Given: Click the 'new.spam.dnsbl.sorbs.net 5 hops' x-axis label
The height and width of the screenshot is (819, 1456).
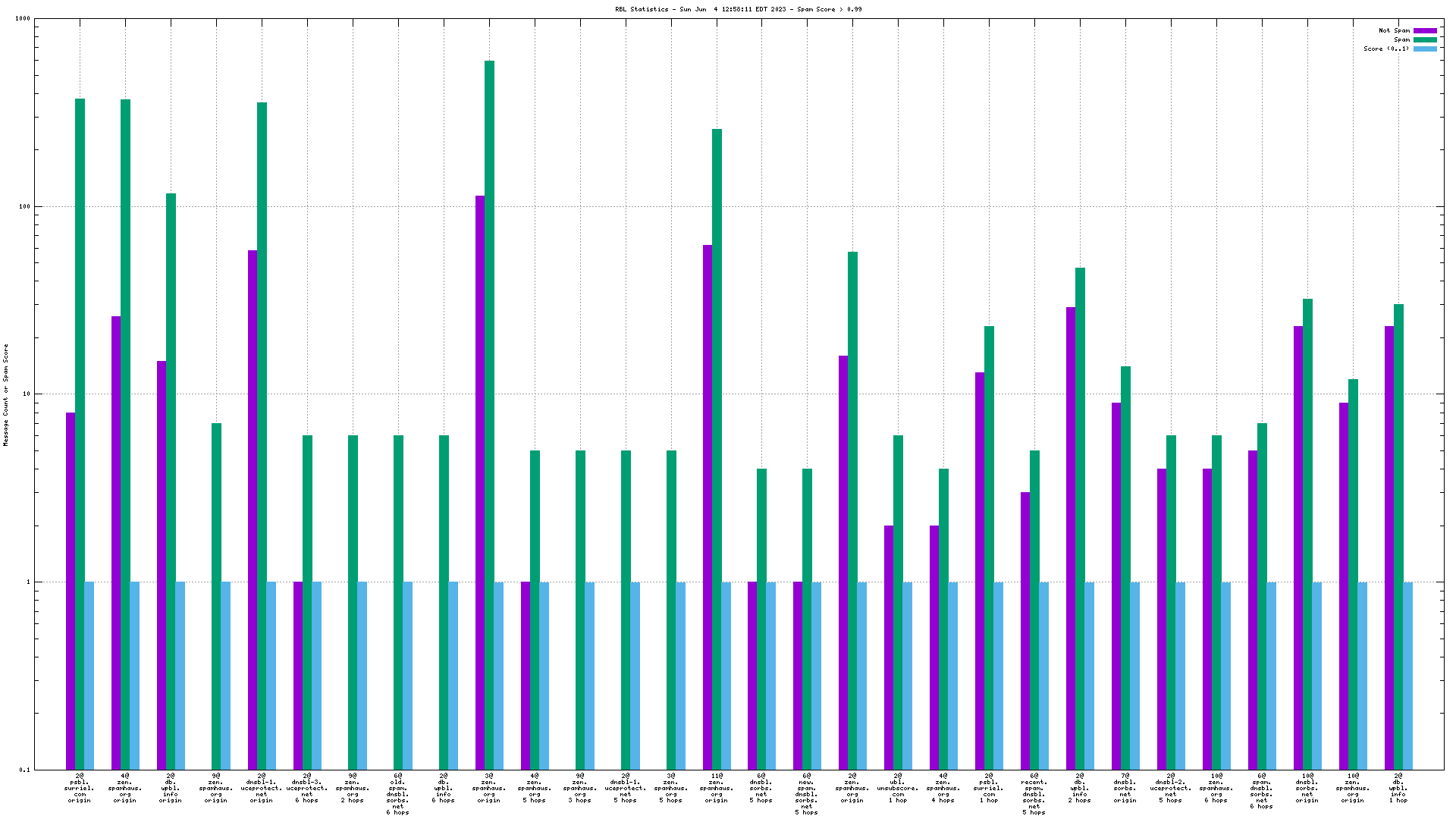Looking at the screenshot, I should coord(806,794).
